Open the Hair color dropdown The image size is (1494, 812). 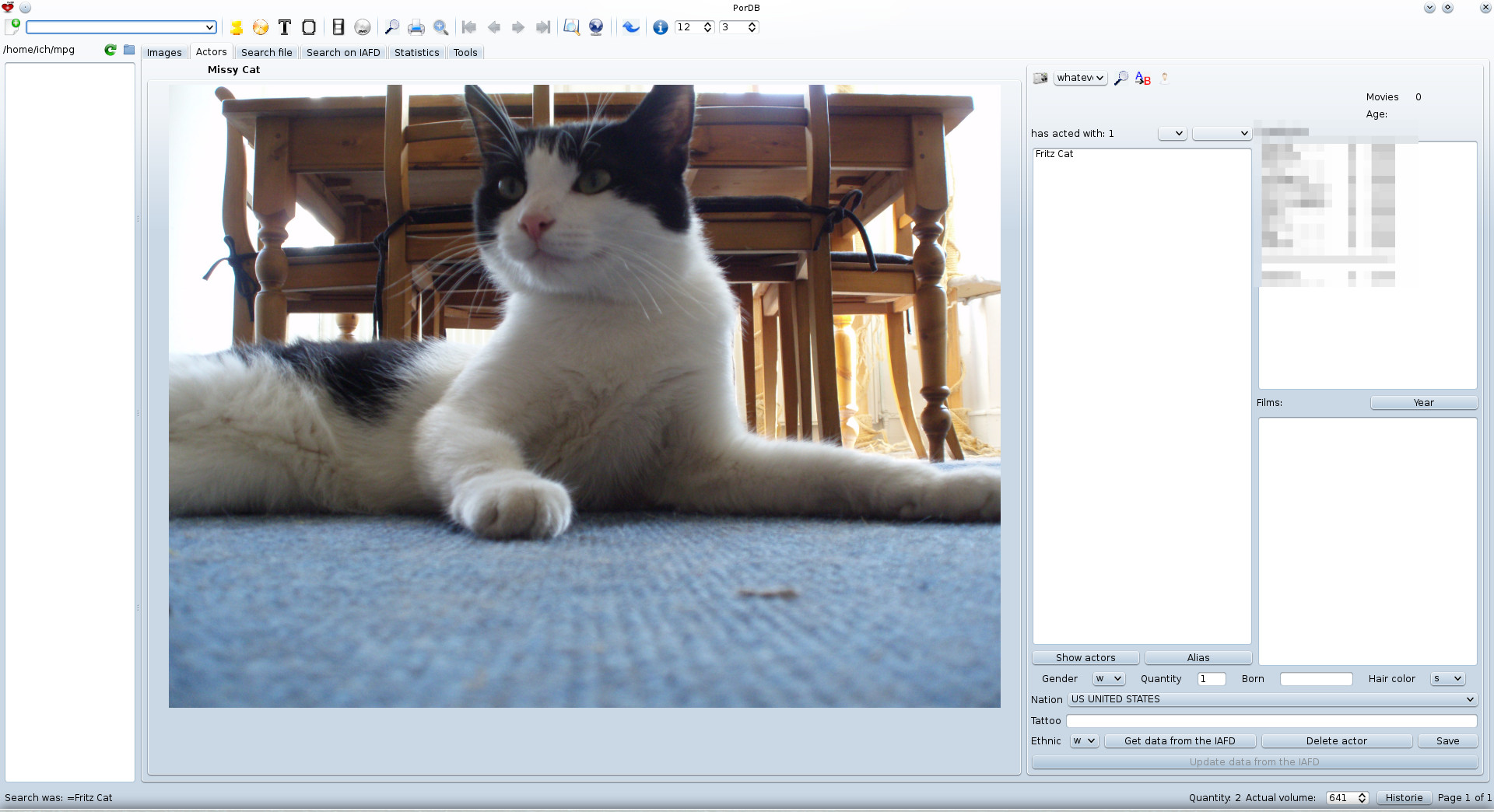(x=1447, y=678)
